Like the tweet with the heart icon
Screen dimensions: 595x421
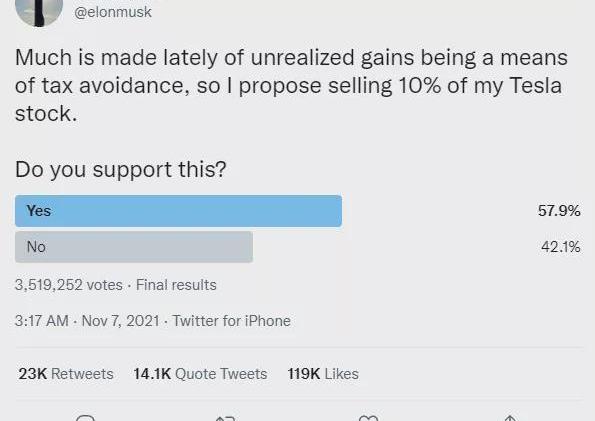pos(368,418)
